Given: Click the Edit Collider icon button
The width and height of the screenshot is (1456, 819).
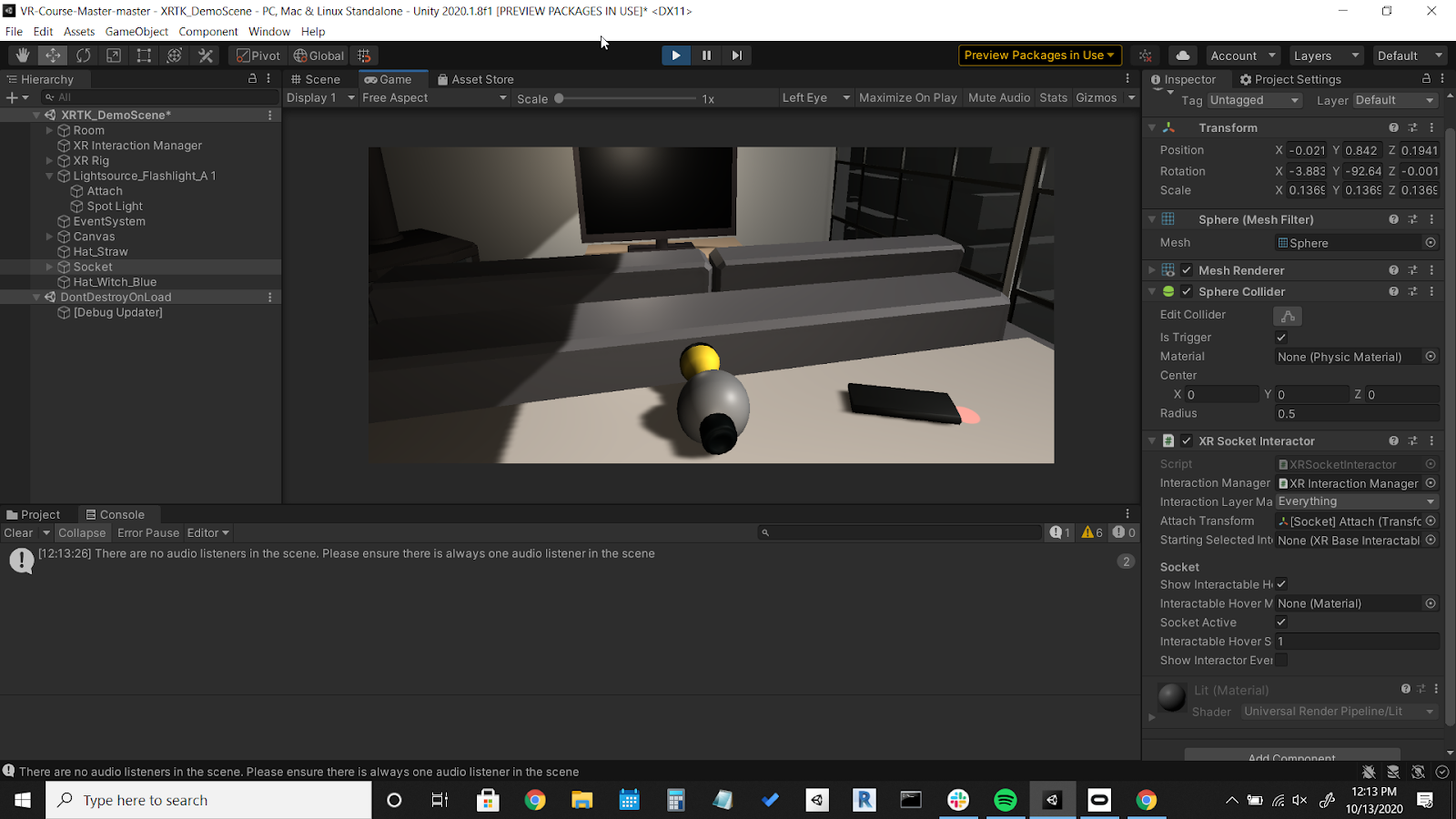Looking at the screenshot, I should tap(1288, 316).
